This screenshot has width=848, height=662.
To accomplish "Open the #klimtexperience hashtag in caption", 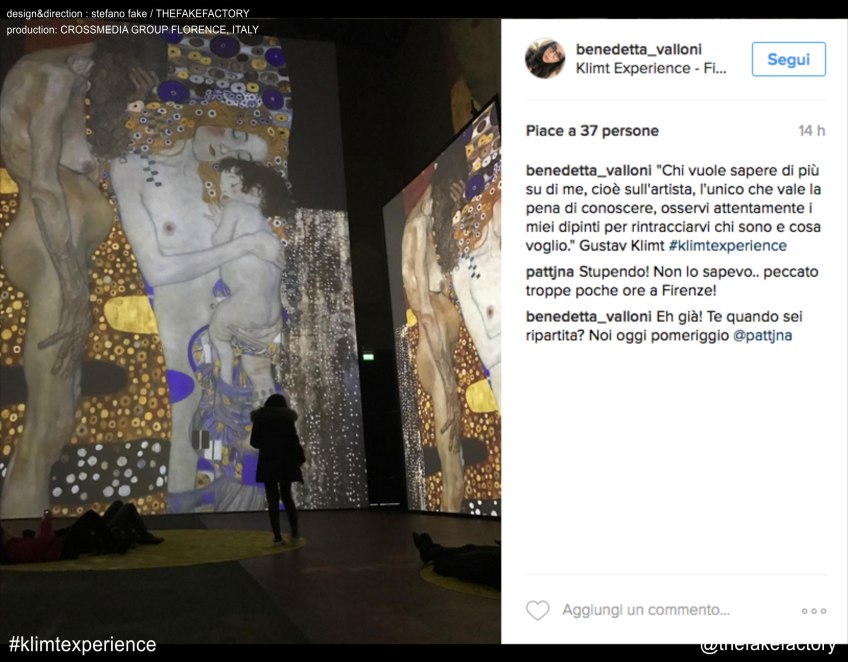I will point(727,246).
